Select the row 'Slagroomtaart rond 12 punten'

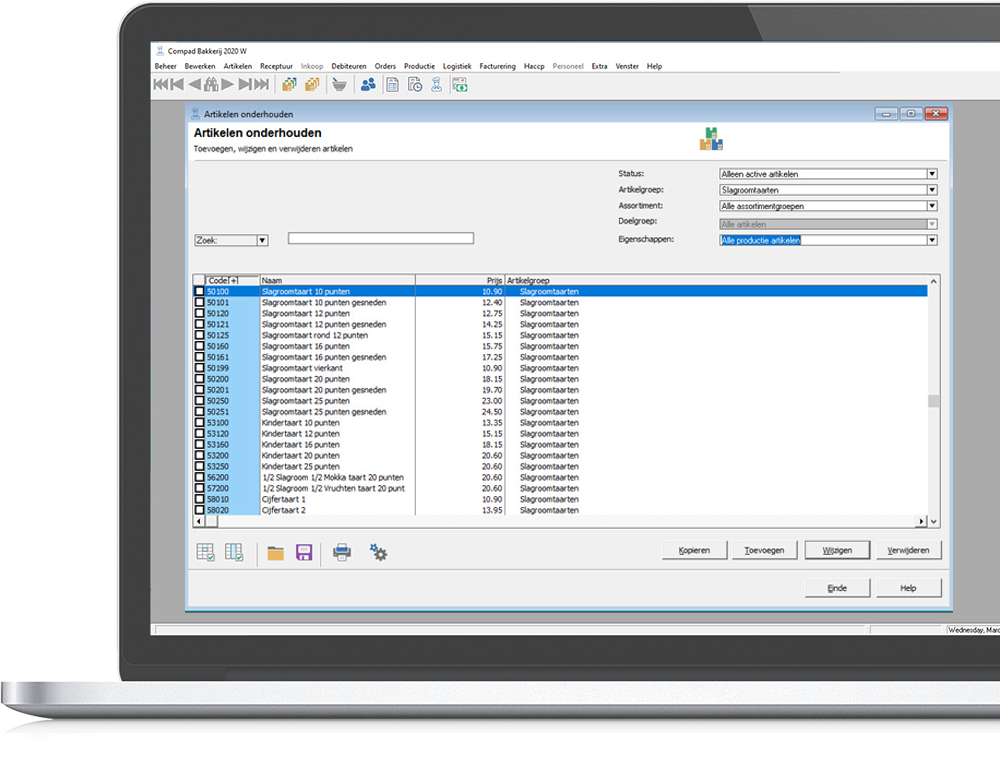(561, 335)
